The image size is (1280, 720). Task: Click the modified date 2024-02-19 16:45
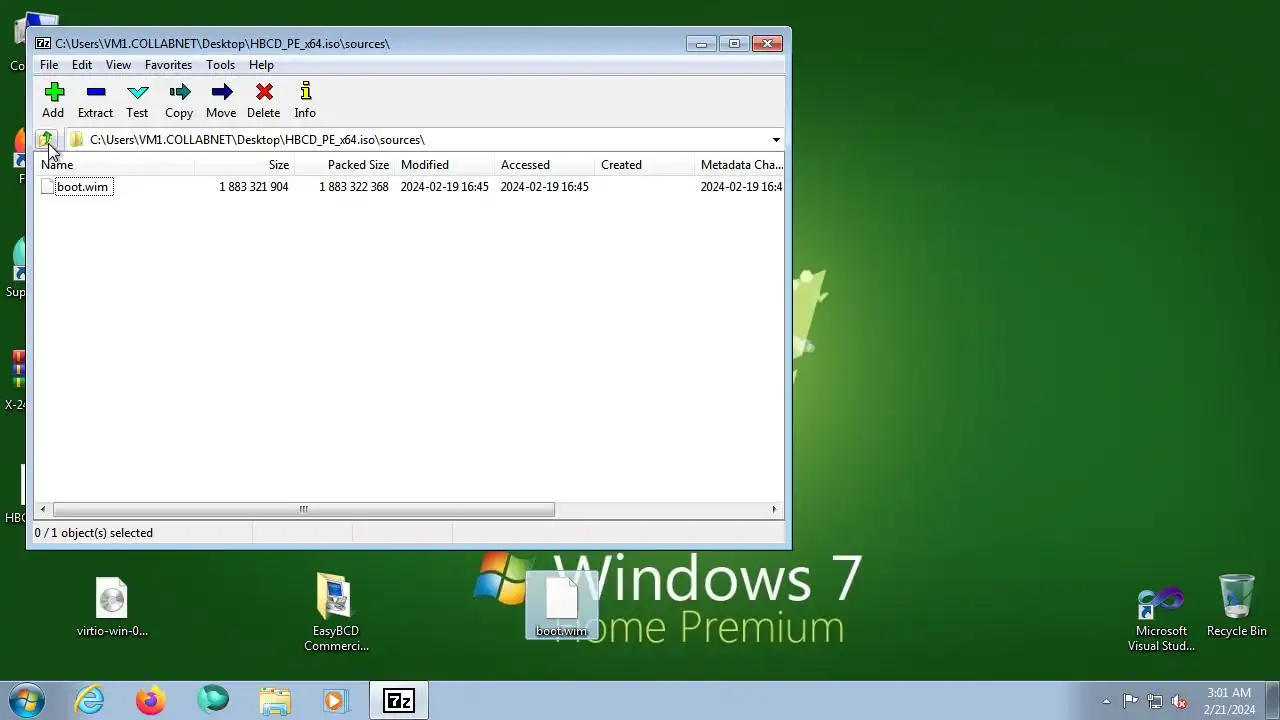444,187
